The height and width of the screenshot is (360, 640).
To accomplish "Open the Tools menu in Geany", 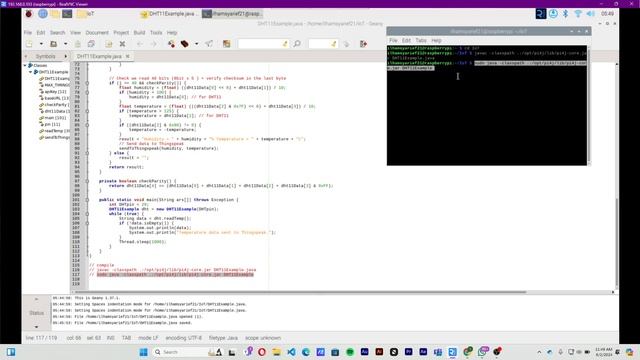I will pos(156,33).
